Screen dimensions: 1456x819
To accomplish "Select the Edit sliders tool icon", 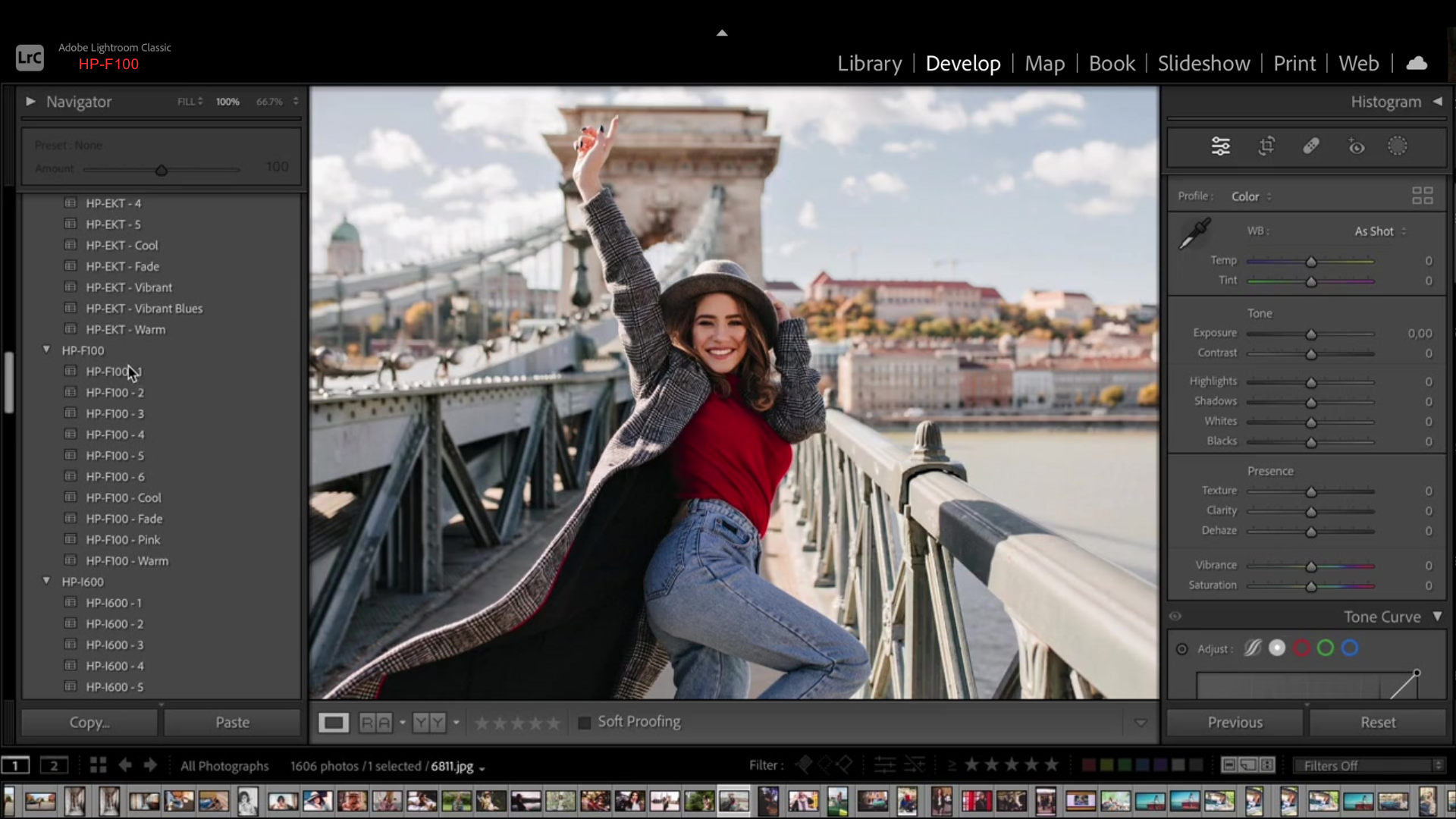I will point(1220,146).
